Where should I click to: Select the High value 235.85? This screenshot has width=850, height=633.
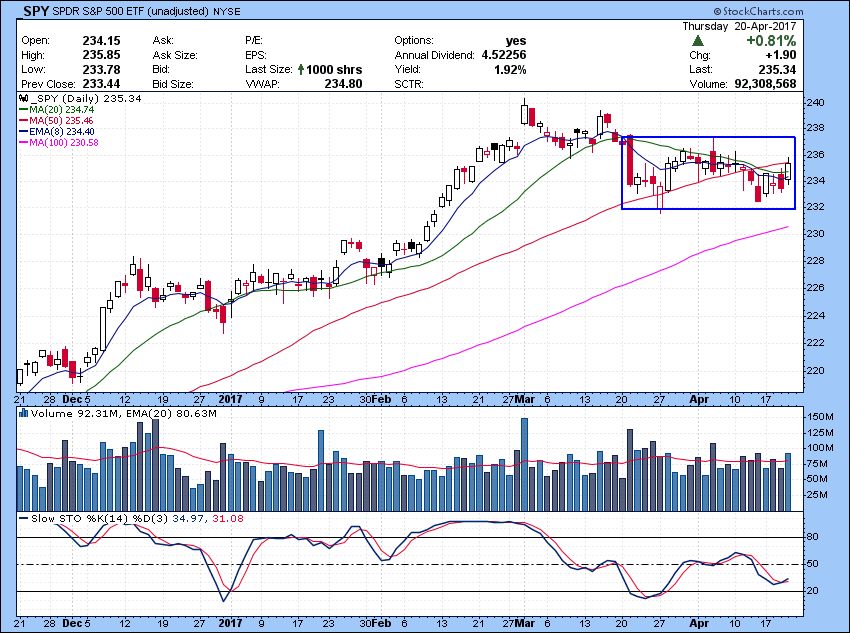click(x=101, y=55)
